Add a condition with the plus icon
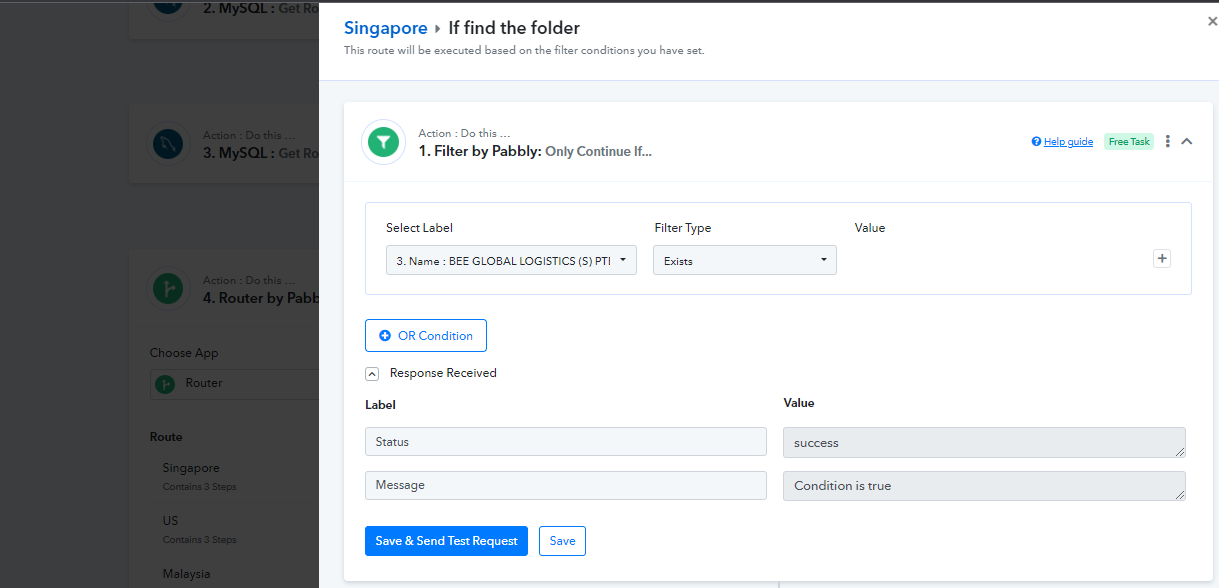Screen dimensions: 1219x588 click(x=1162, y=258)
